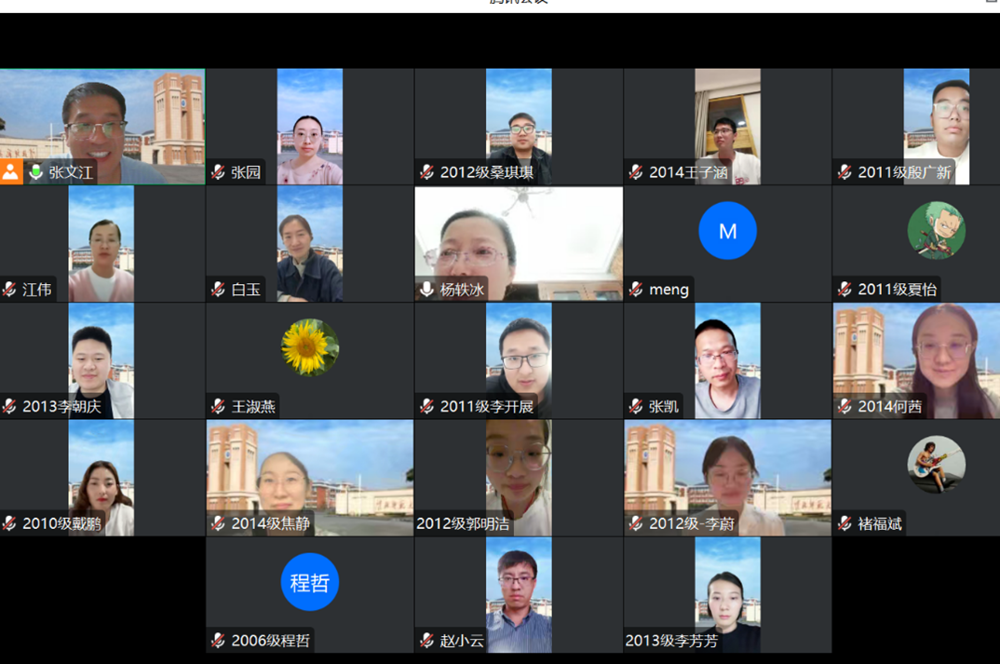Click the muted mic icon for 2006级程哲
This screenshot has width=1000, height=664.
[218, 640]
